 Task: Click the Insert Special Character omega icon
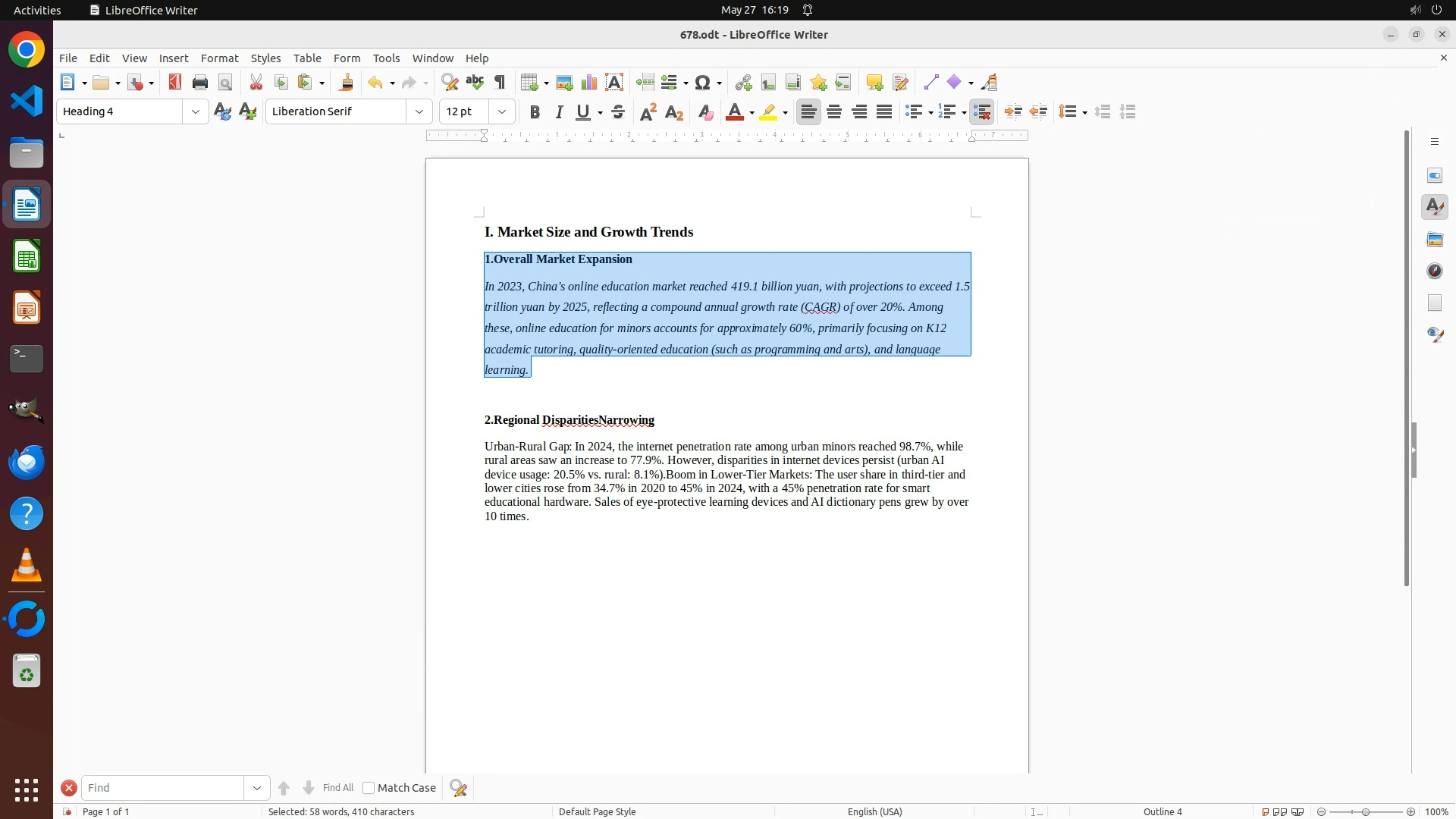[x=703, y=83]
